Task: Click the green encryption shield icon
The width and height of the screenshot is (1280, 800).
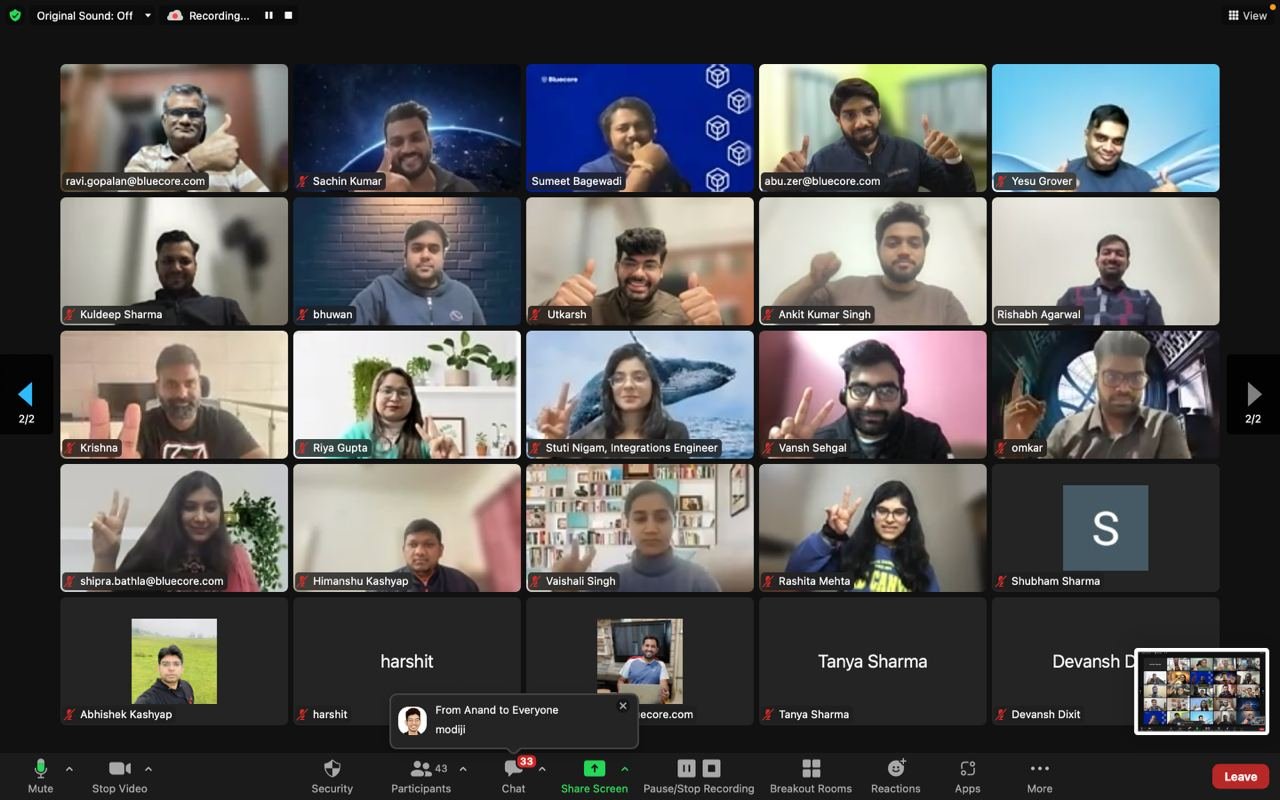Action: [x=15, y=16]
